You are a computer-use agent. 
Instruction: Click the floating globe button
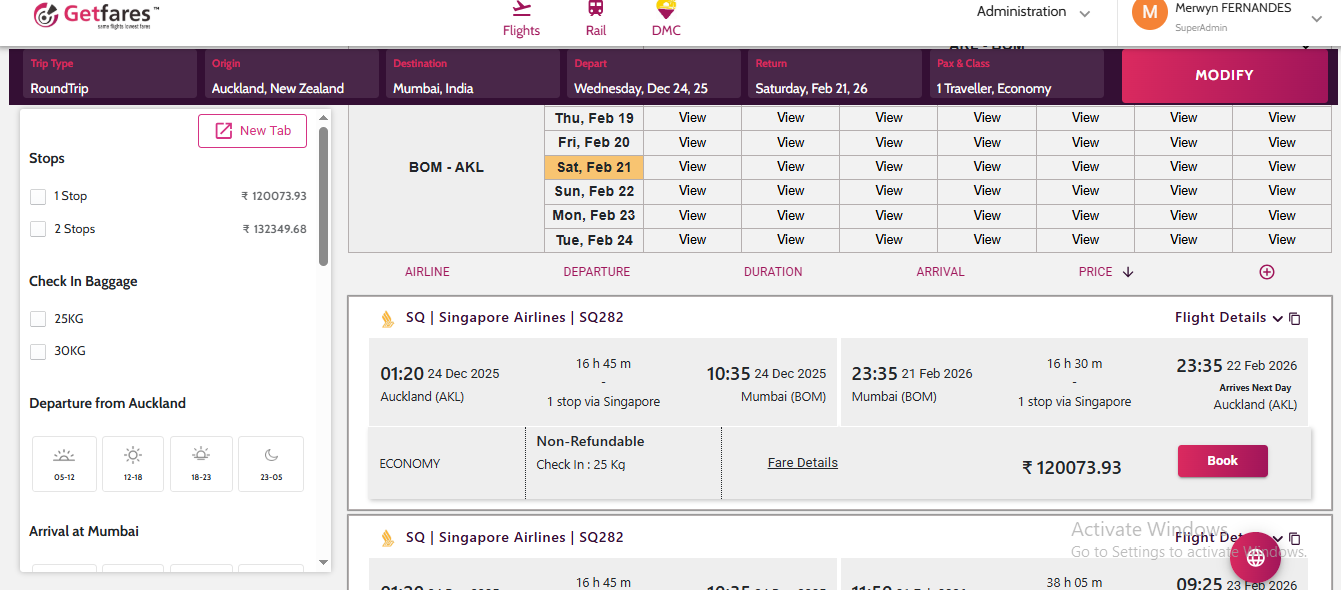coord(1255,558)
